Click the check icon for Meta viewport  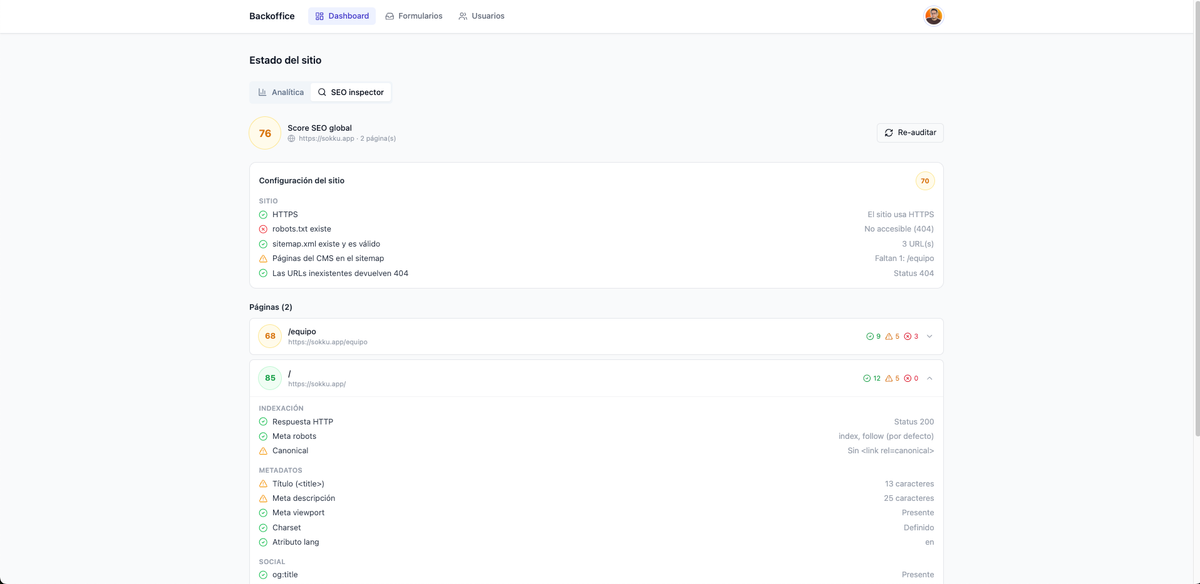point(263,513)
